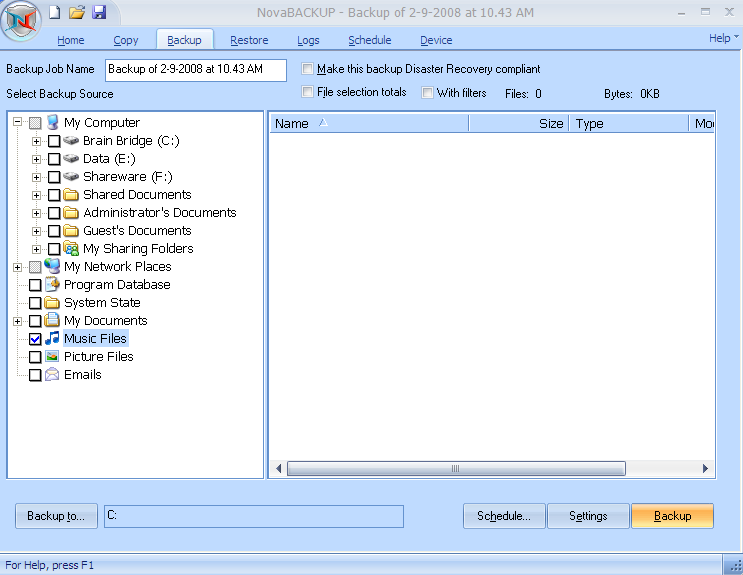Click the Brain Bridge (C:) drive icon
The height and width of the screenshot is (575, 743).
pyautogui.click(x=71, y=140)
